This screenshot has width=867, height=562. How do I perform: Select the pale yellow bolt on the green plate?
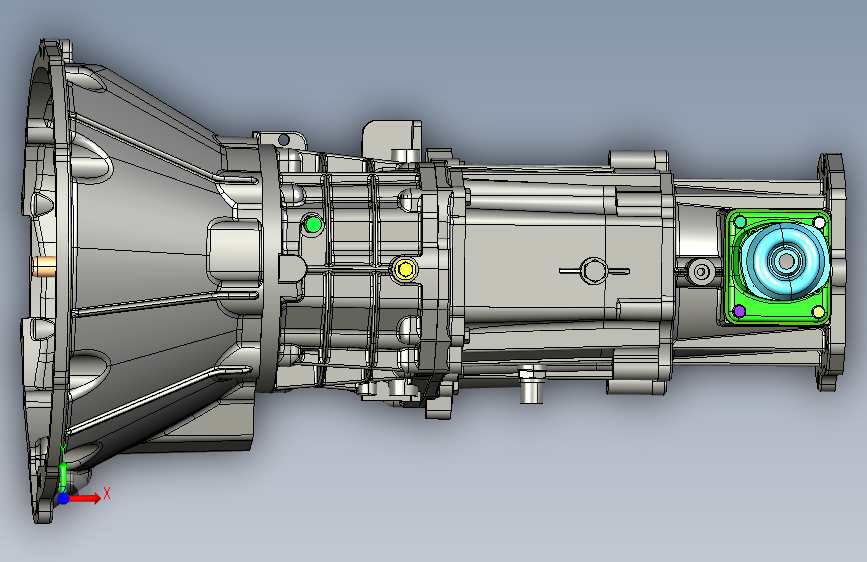[x=819, y=312]
